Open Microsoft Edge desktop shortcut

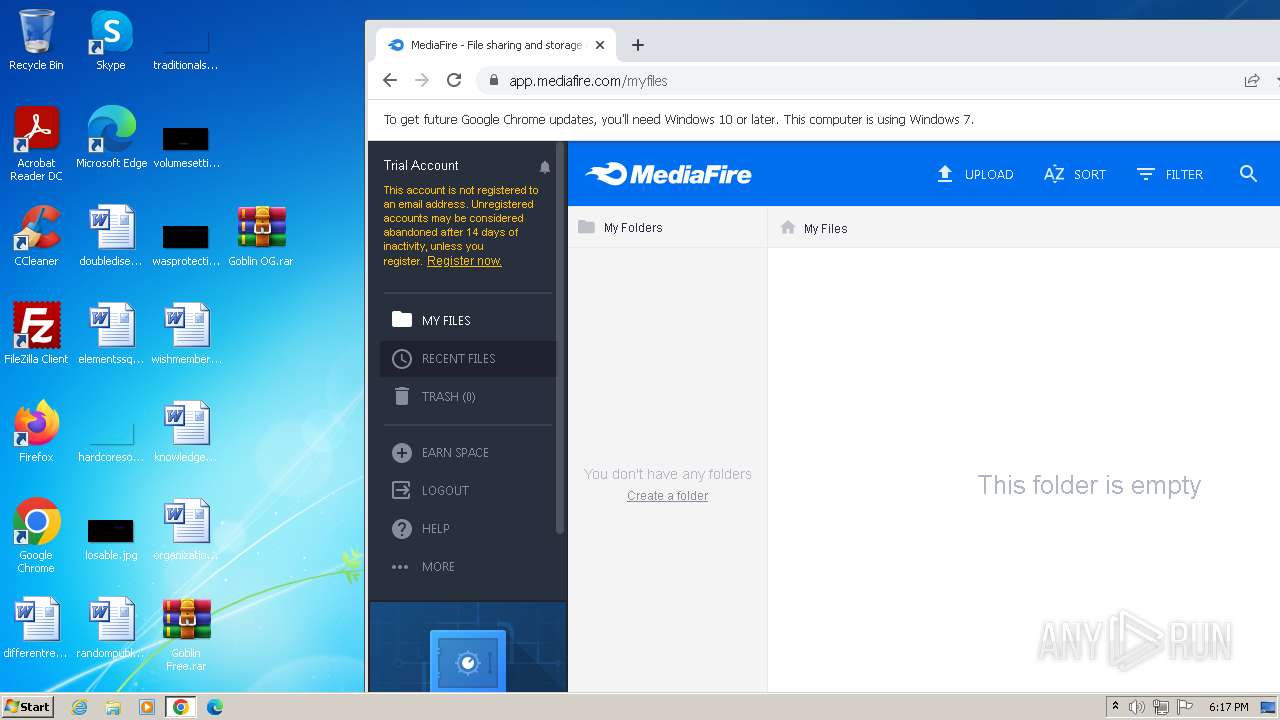click(111, 138)
